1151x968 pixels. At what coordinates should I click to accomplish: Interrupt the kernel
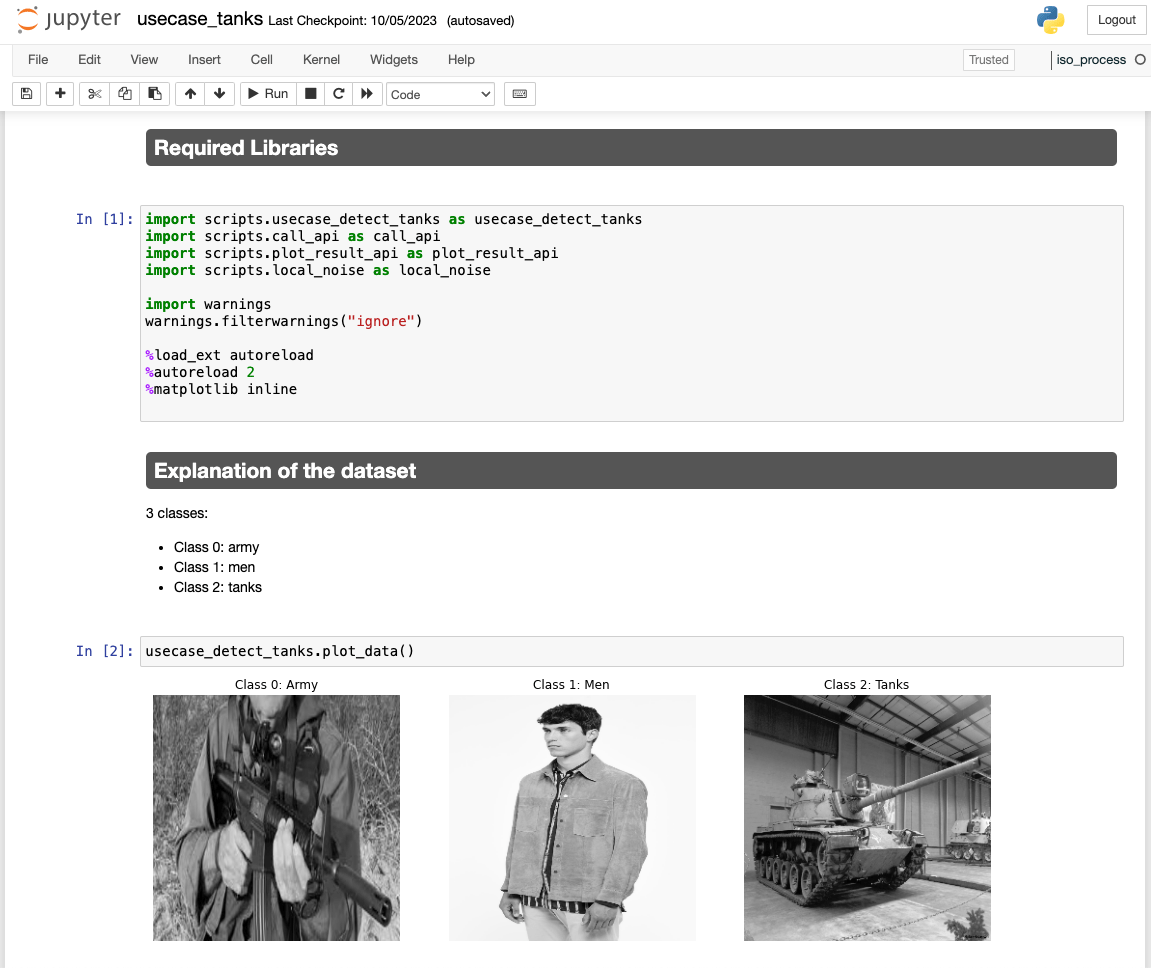tap(311, 93)
